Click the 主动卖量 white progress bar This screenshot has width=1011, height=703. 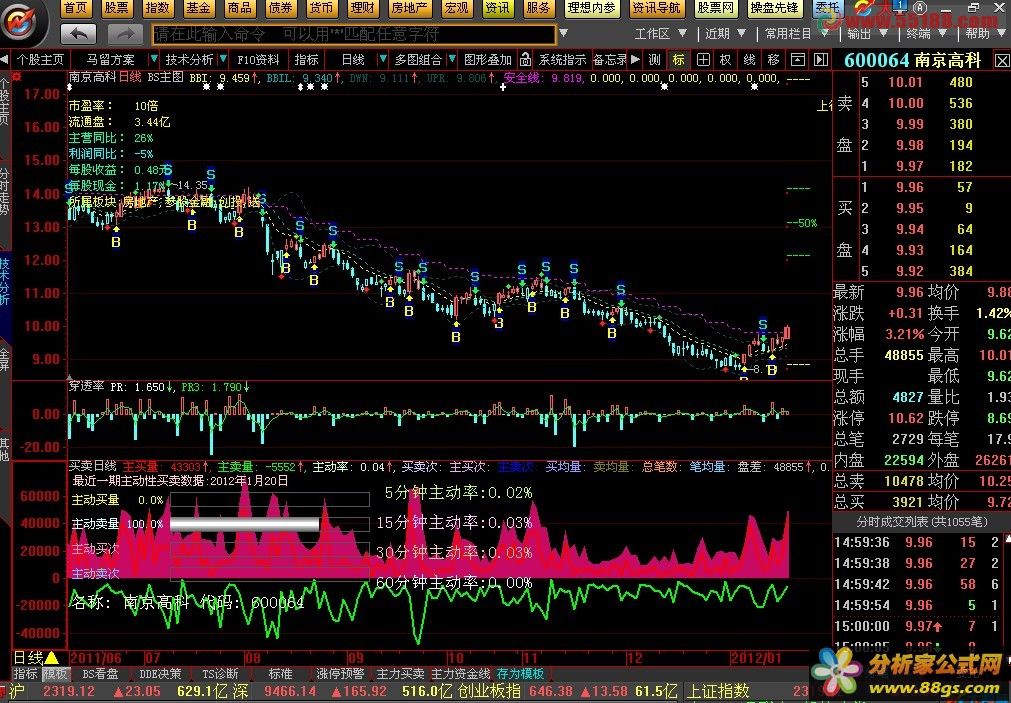click(x=244, y=524)
